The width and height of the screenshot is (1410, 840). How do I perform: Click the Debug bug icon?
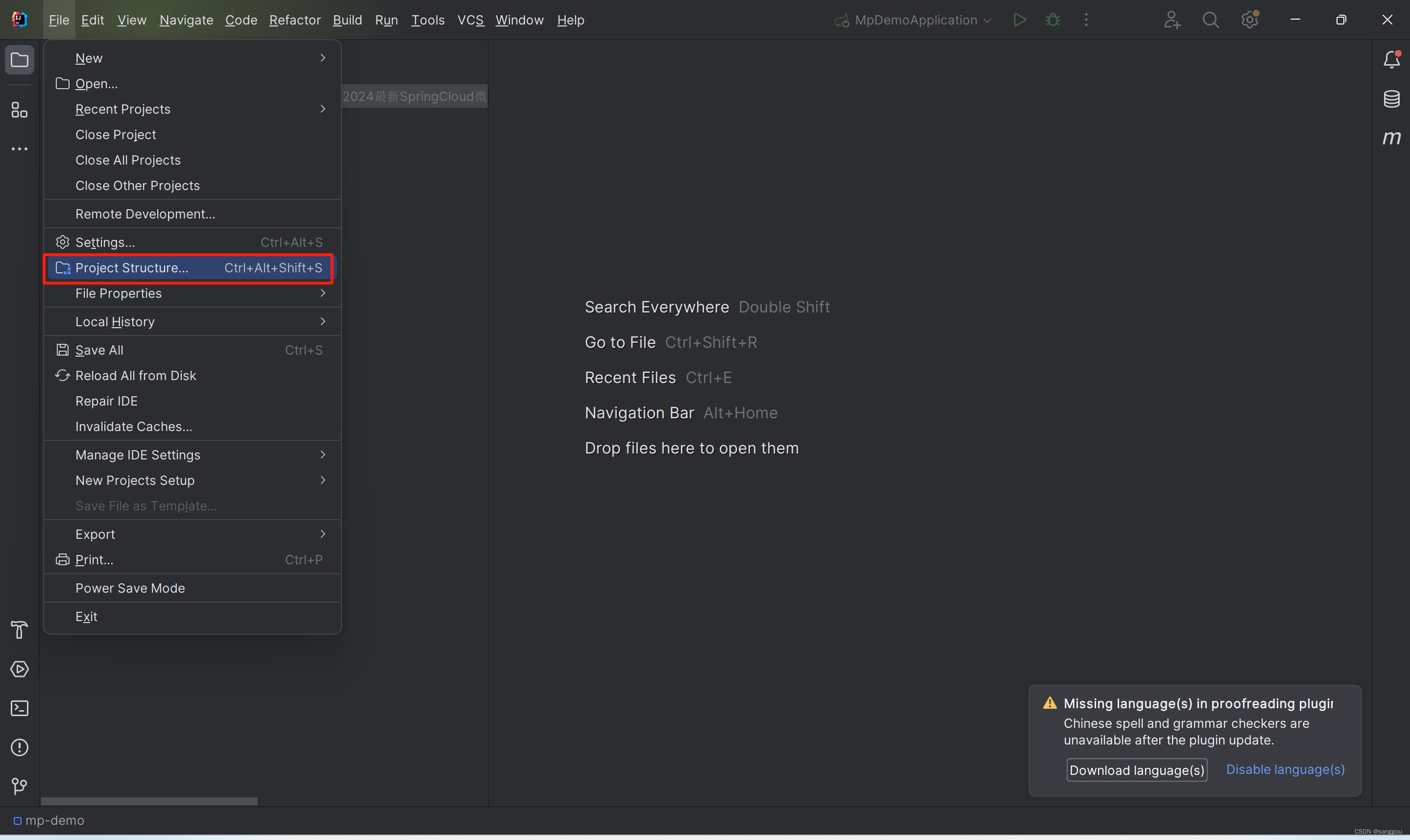pyautogui.click(x=1052, y=20)
